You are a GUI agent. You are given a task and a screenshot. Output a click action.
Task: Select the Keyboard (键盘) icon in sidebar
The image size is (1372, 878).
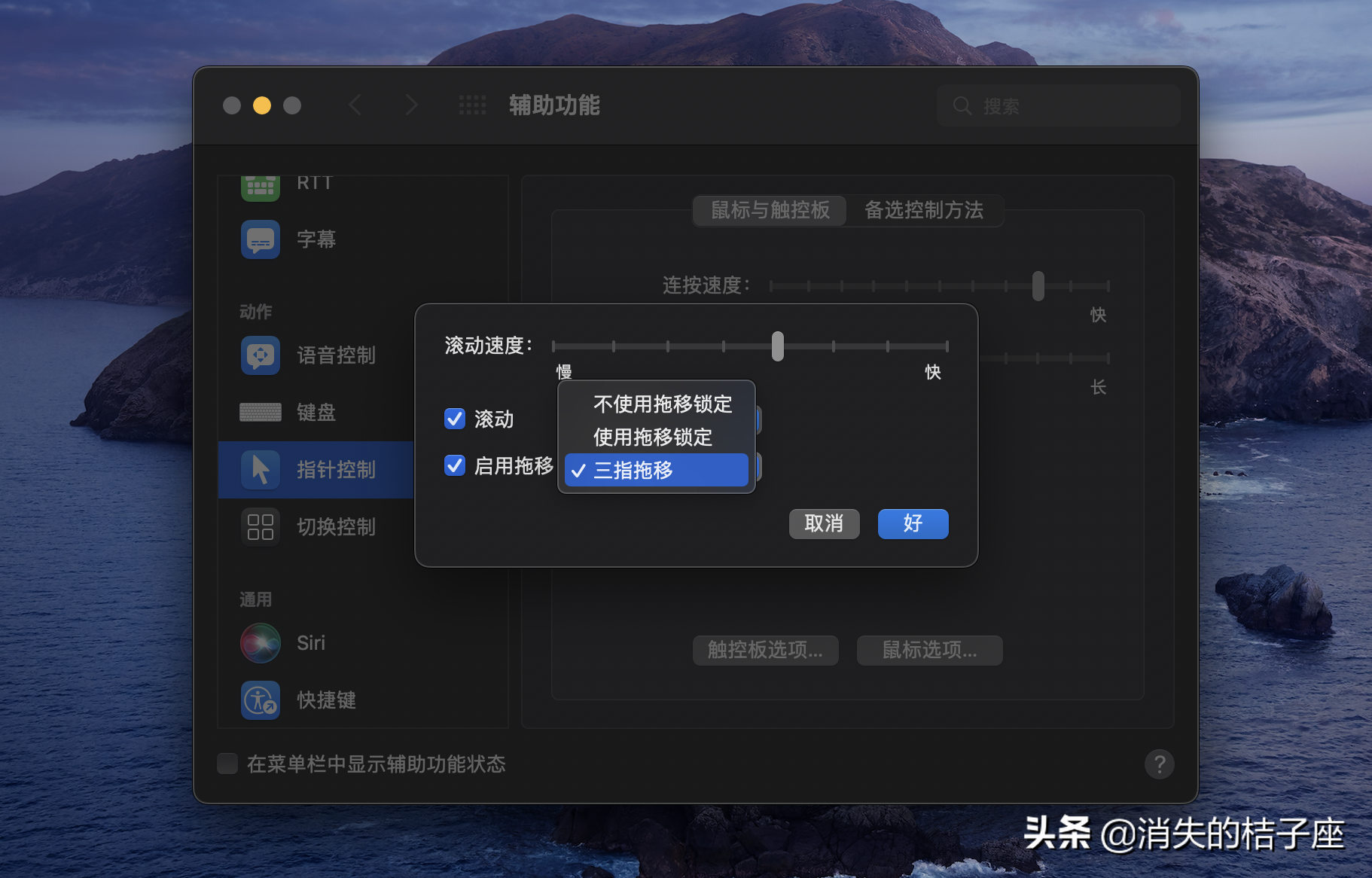point(261,413)
